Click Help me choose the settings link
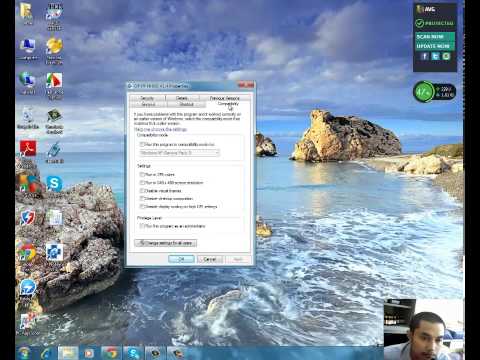The height and width of the screenshot is (360, 480). [x=161, y=129]
